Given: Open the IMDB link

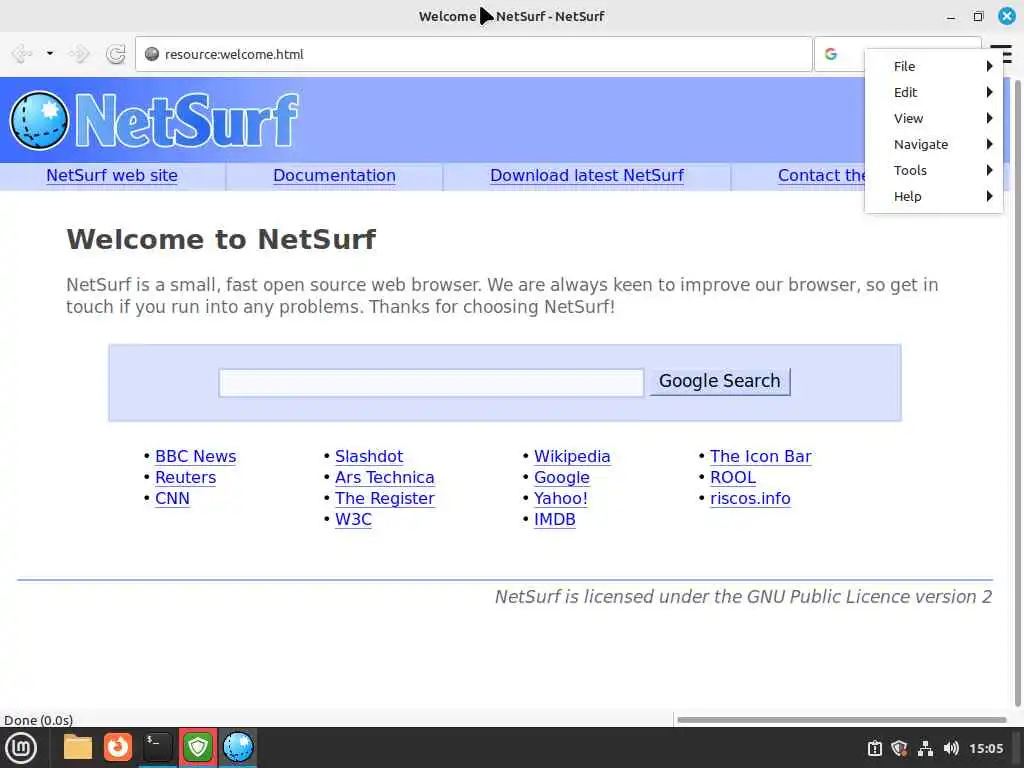Looking at the screenshot, I should (x=554, y=519).
